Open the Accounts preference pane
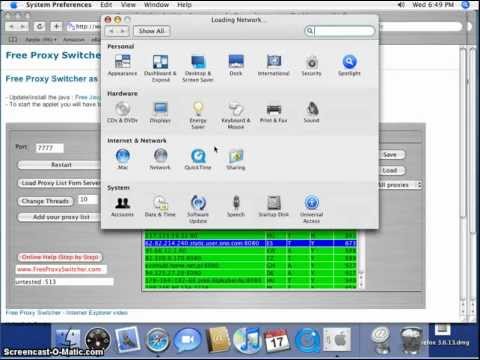The height and width of the screenshot is (360, 480). click(122, 207)
